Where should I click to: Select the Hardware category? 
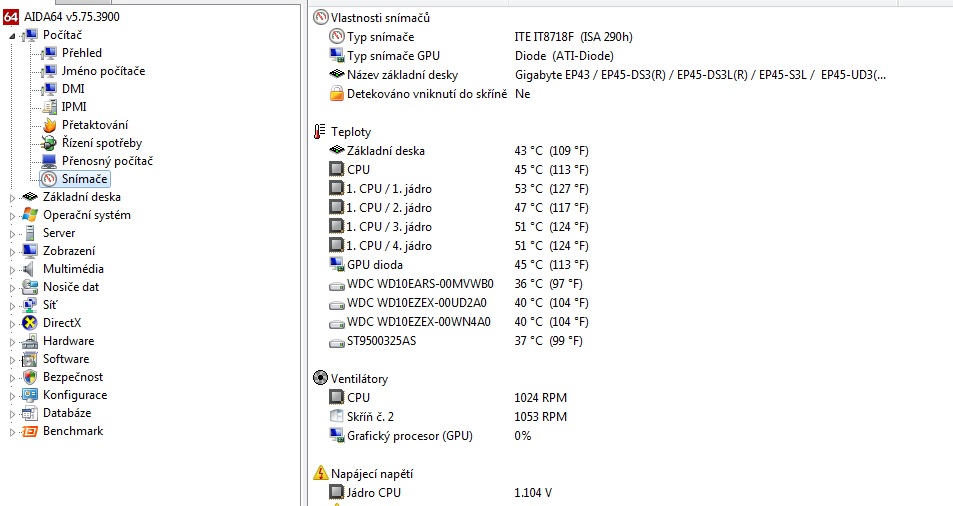[x=68, y=341]
